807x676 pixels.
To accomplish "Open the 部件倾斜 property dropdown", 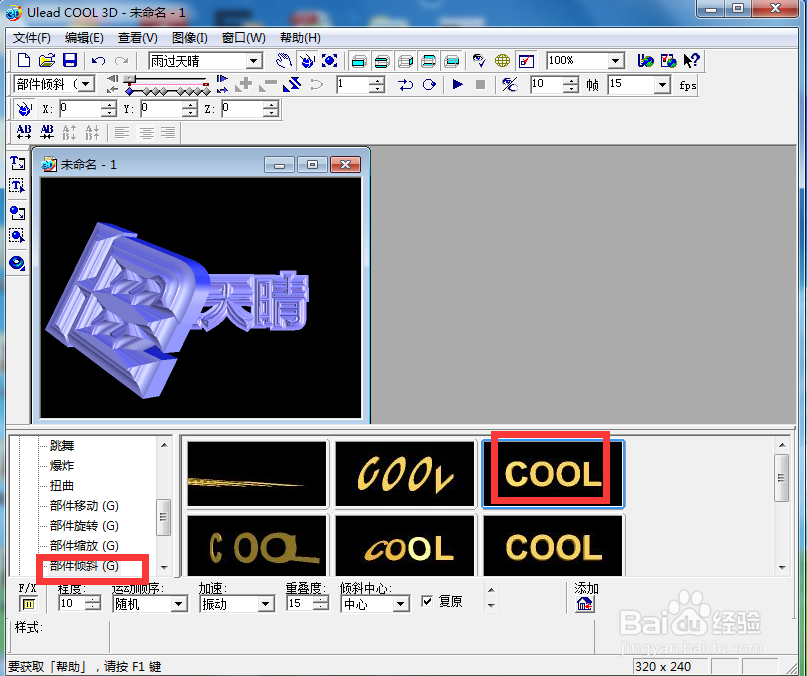I will 86,84.
